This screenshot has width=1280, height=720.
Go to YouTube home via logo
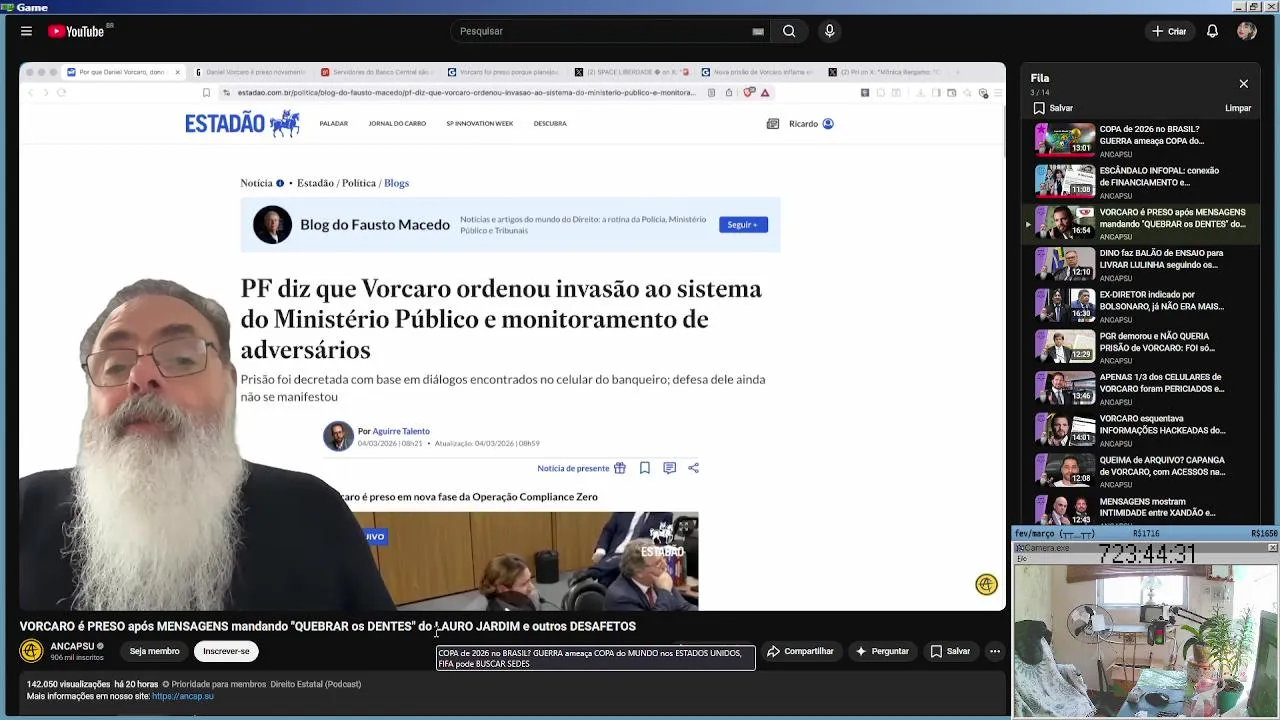click(77, 31)
